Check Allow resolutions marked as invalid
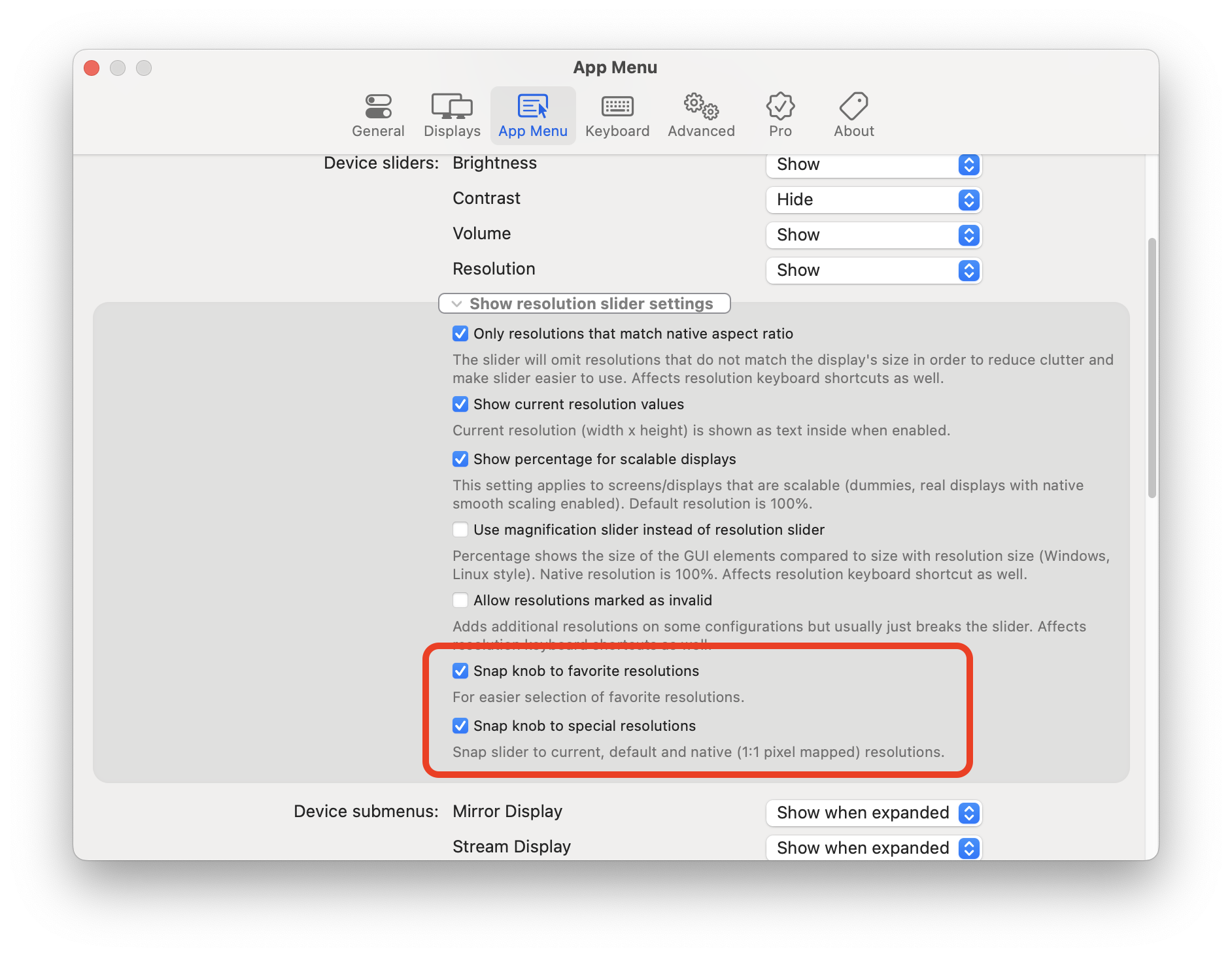 (x=460, y=601)
